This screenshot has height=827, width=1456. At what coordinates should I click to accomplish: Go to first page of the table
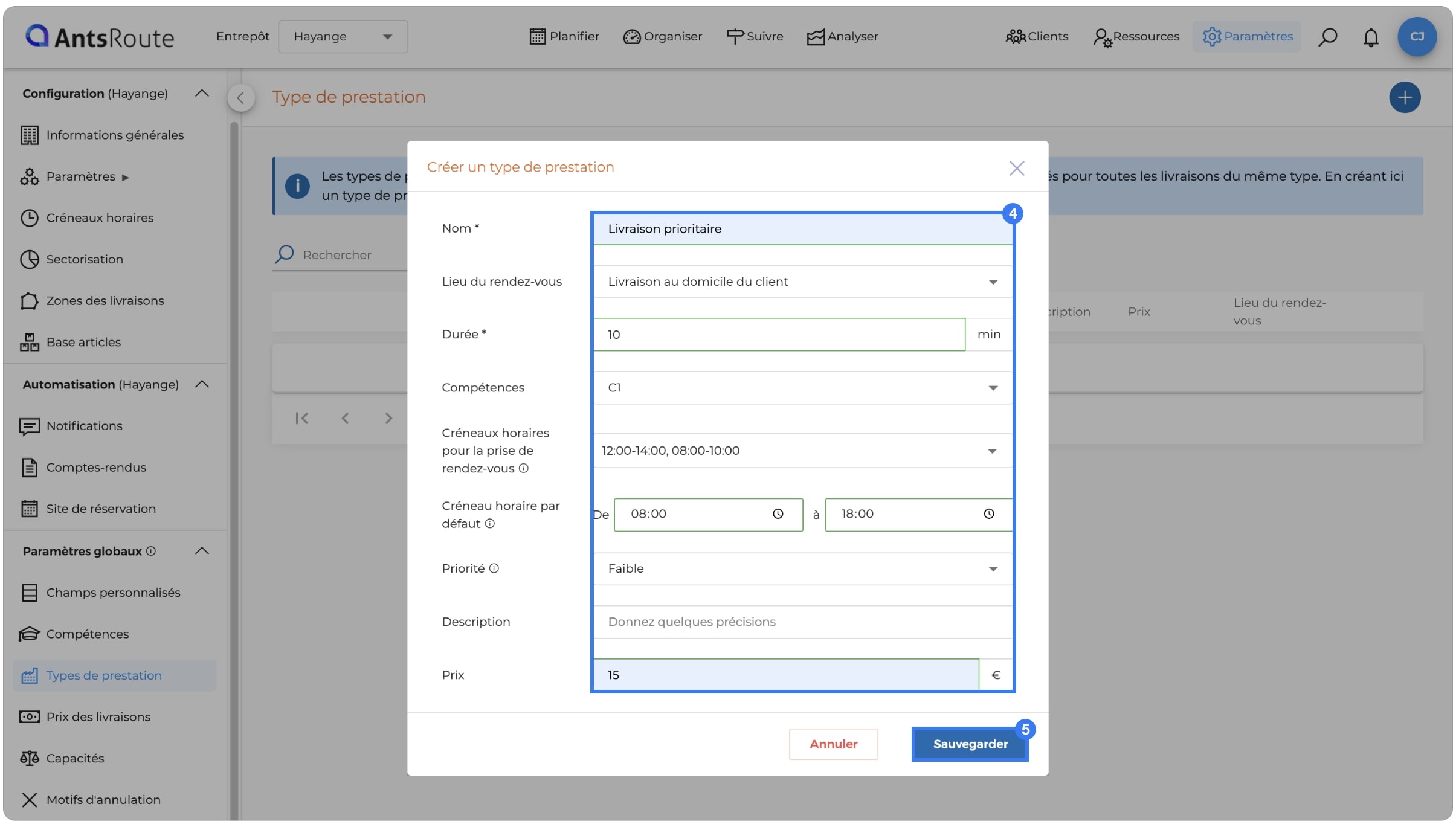pos(301,418)
